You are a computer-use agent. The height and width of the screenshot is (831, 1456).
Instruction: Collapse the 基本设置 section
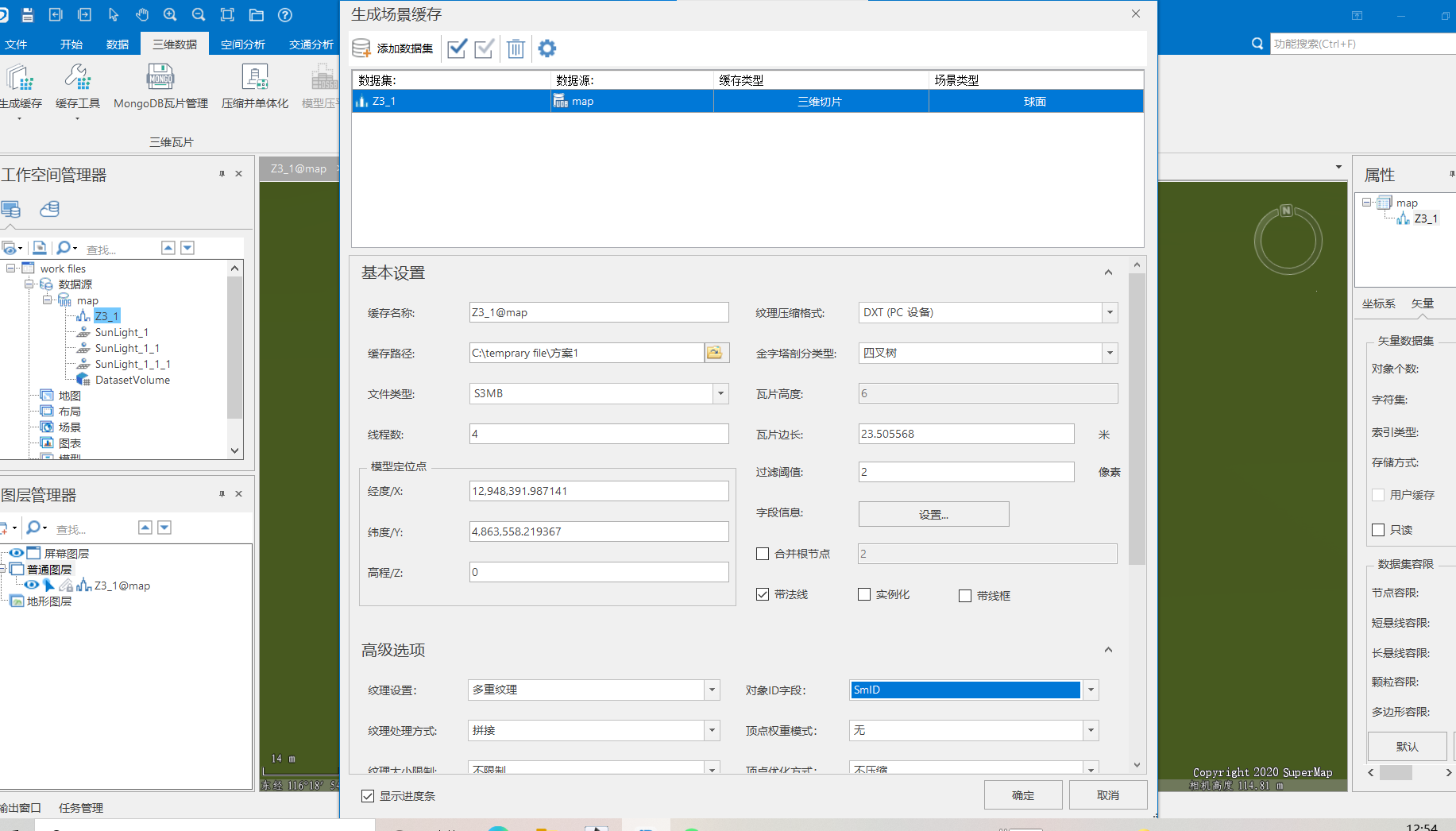pos(1108,272)
